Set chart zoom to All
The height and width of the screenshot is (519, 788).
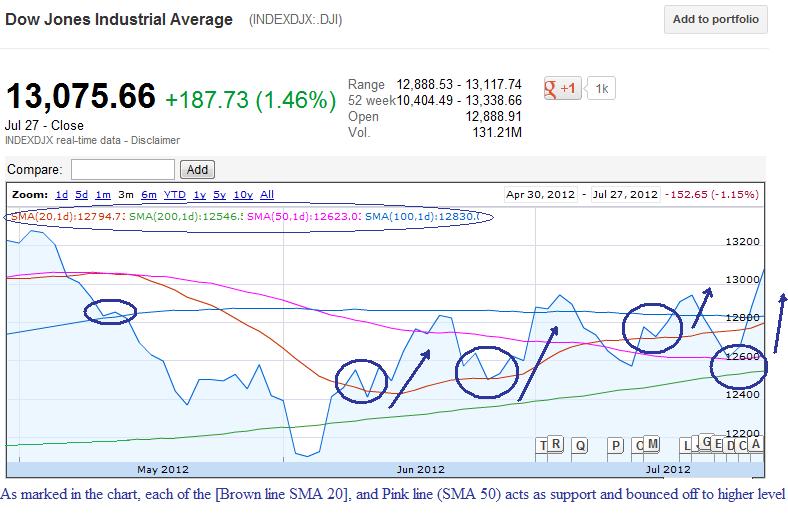pyautogui.click(x=267, y=195)
